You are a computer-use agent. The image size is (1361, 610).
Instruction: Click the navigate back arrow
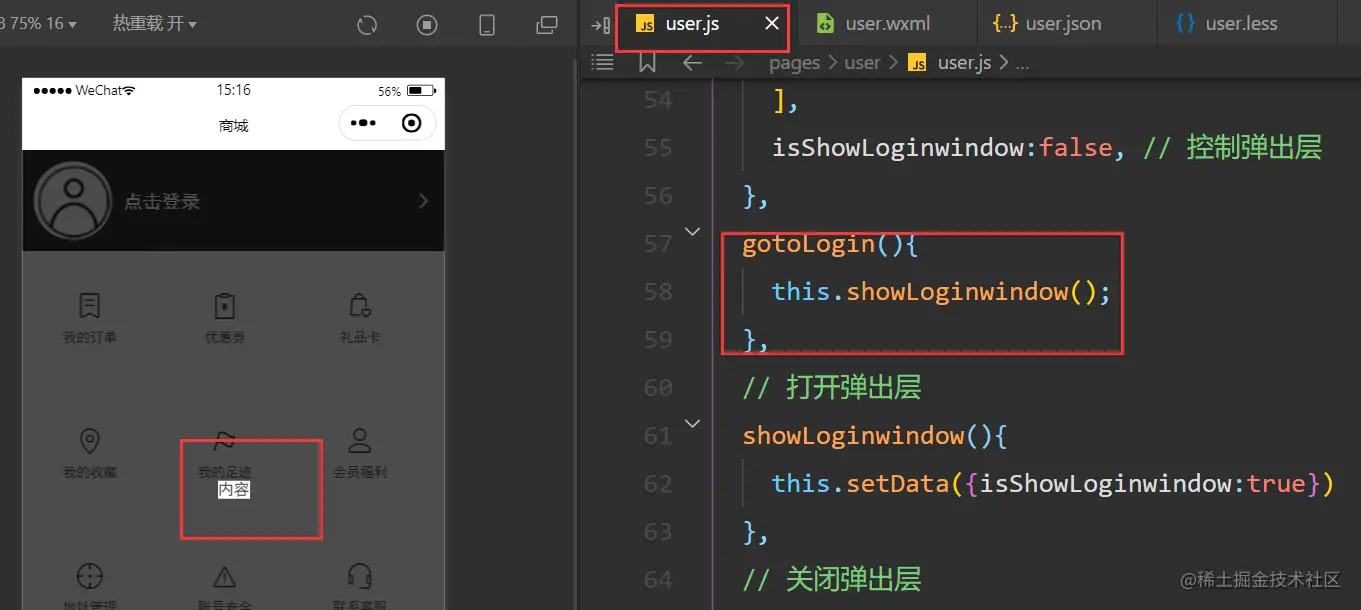coord(692,63)
